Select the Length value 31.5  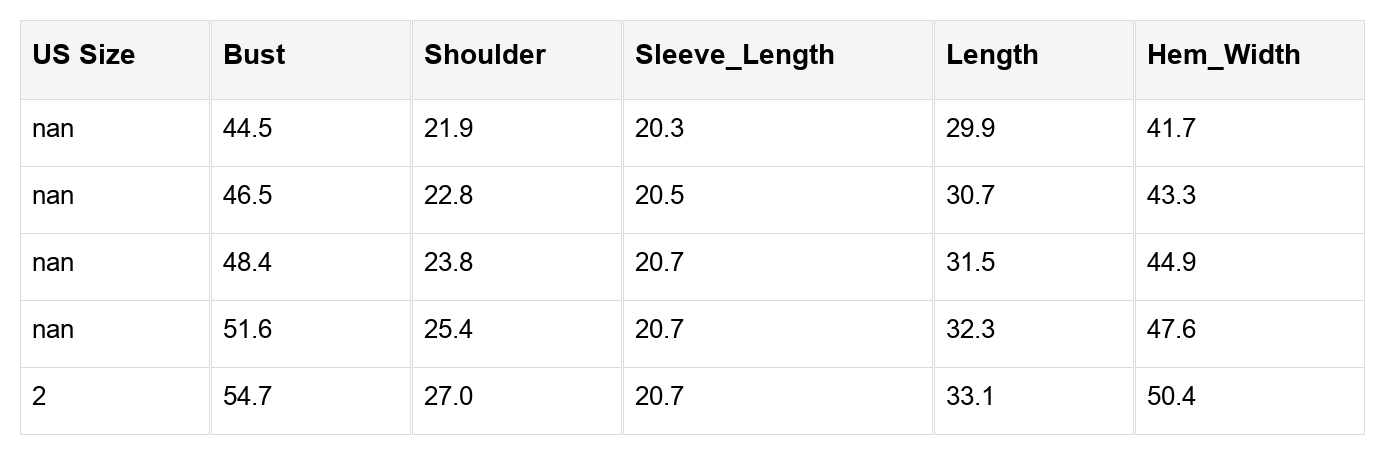click(x=970, y=263)
